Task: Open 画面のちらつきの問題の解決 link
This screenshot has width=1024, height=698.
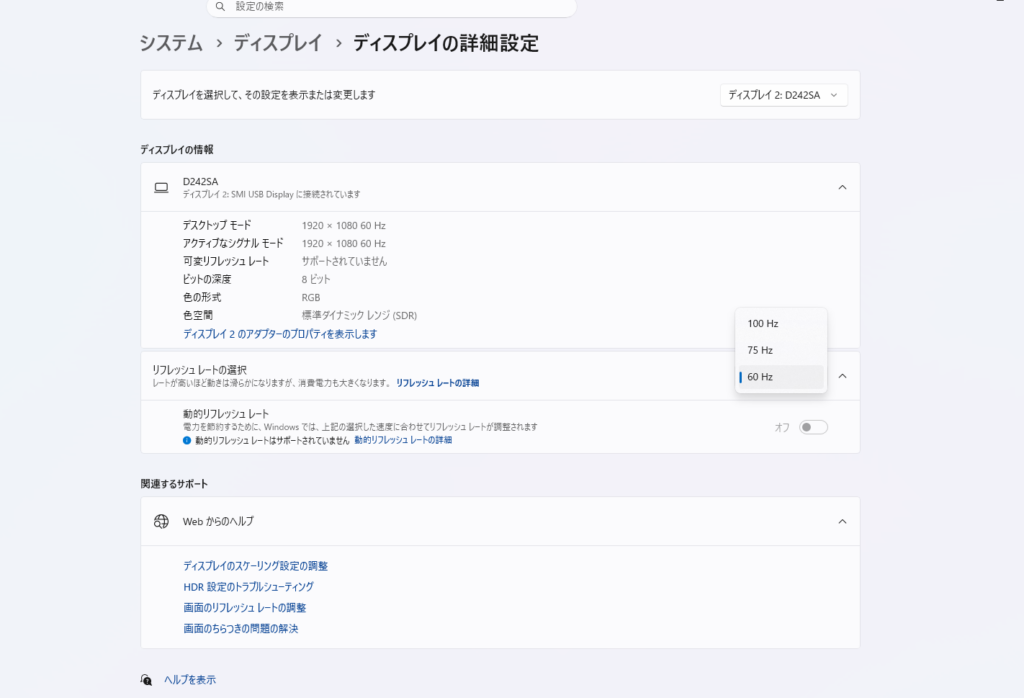Action: coord(240,629)
